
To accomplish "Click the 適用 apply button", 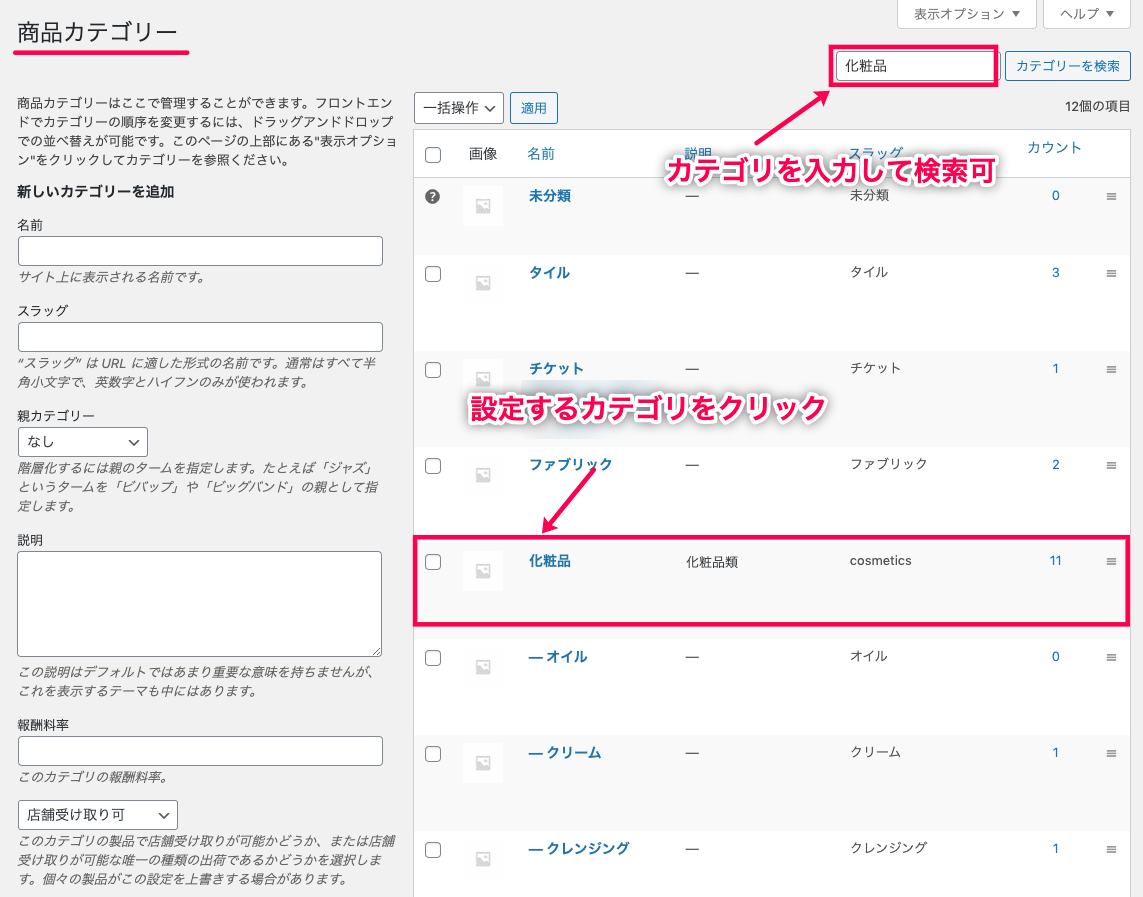I will tap(534, 108).
